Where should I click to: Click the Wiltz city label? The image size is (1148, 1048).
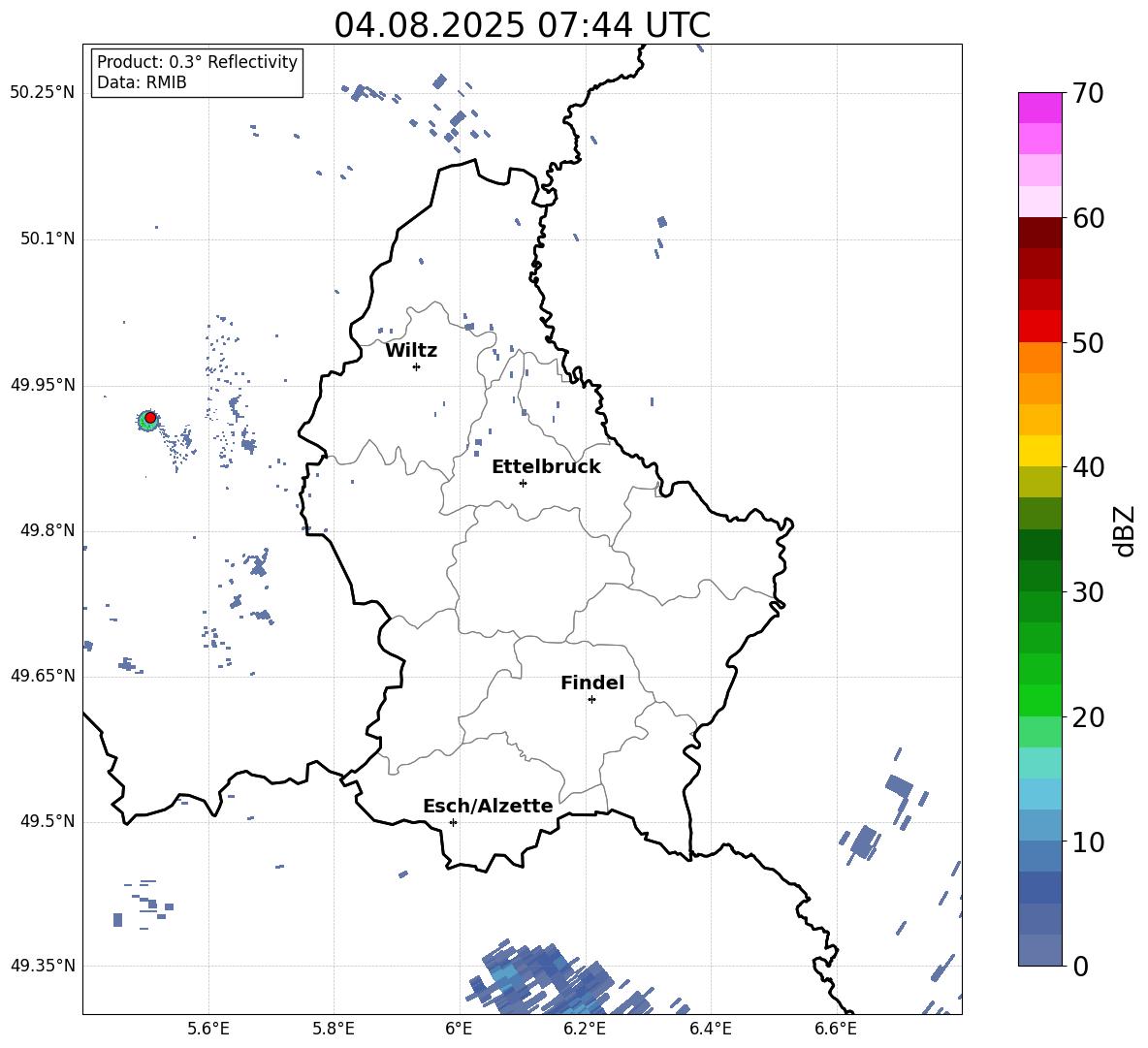tap(411, 351)
